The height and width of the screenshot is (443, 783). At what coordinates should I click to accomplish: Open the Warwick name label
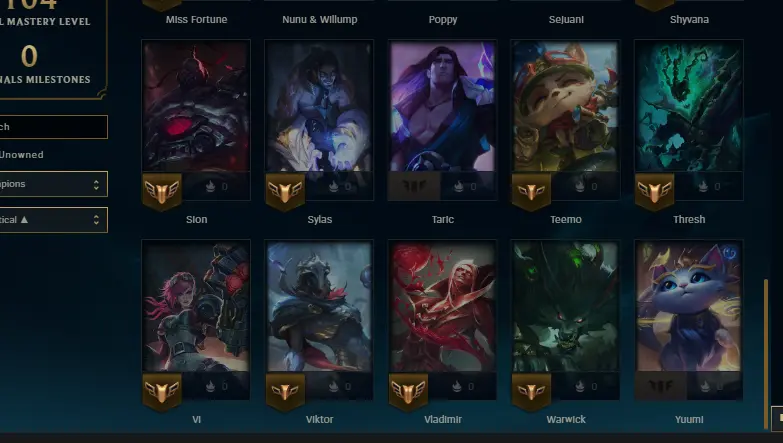(566, 420)
